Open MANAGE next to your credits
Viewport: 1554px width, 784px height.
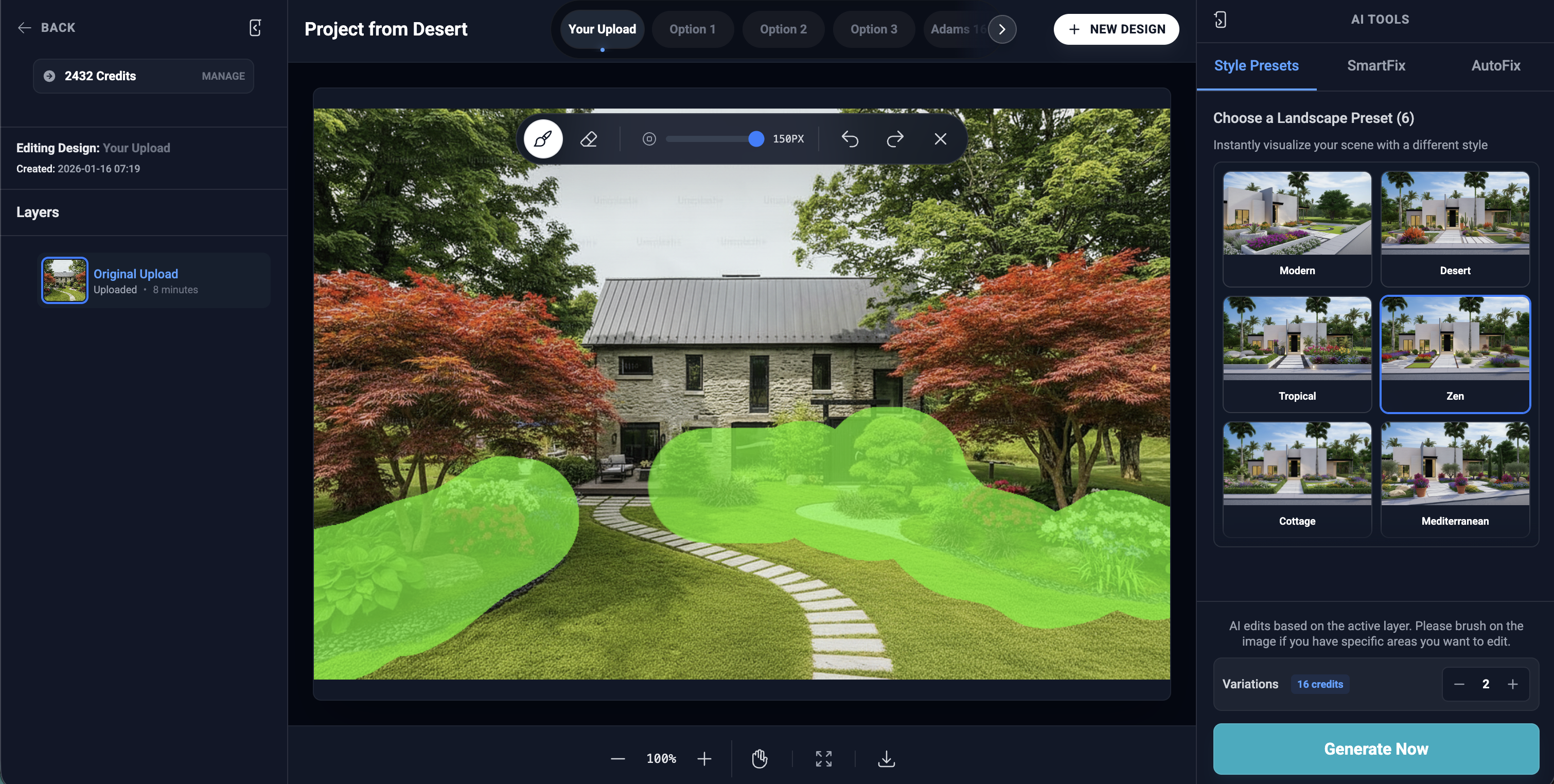(x=223, y=76)
